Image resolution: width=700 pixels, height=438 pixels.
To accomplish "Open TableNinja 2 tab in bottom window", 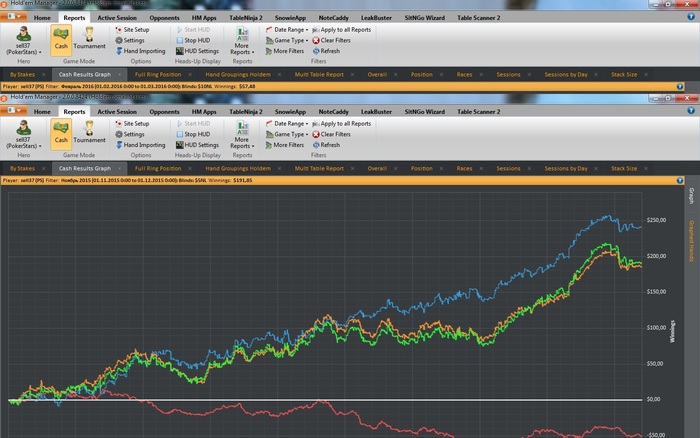I will pyautogui.click(x=246, y=112).
